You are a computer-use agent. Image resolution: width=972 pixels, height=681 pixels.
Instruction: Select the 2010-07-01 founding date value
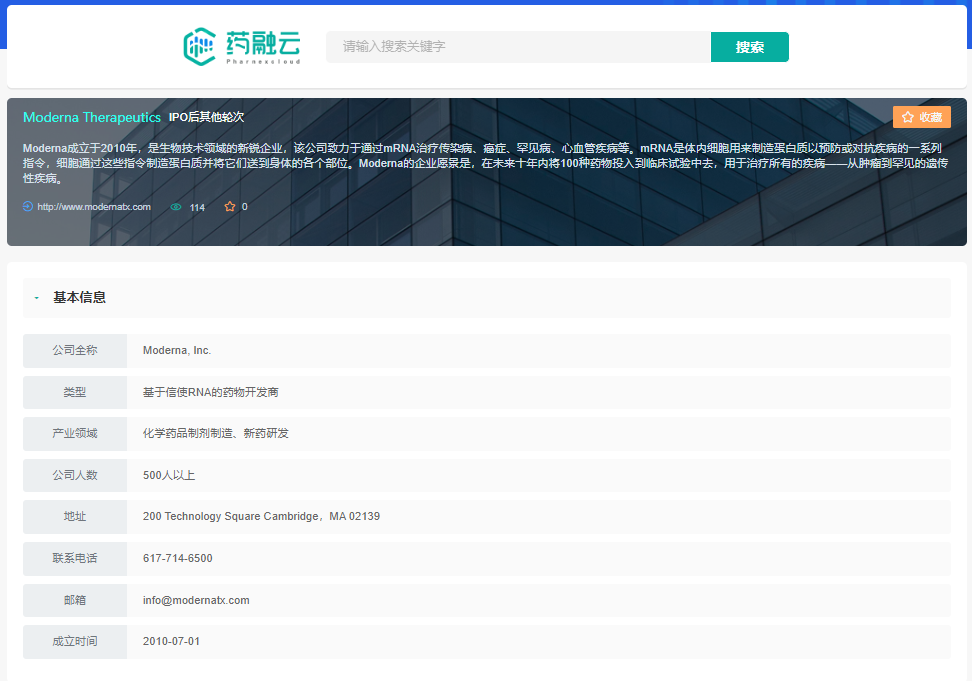[171, 641]
